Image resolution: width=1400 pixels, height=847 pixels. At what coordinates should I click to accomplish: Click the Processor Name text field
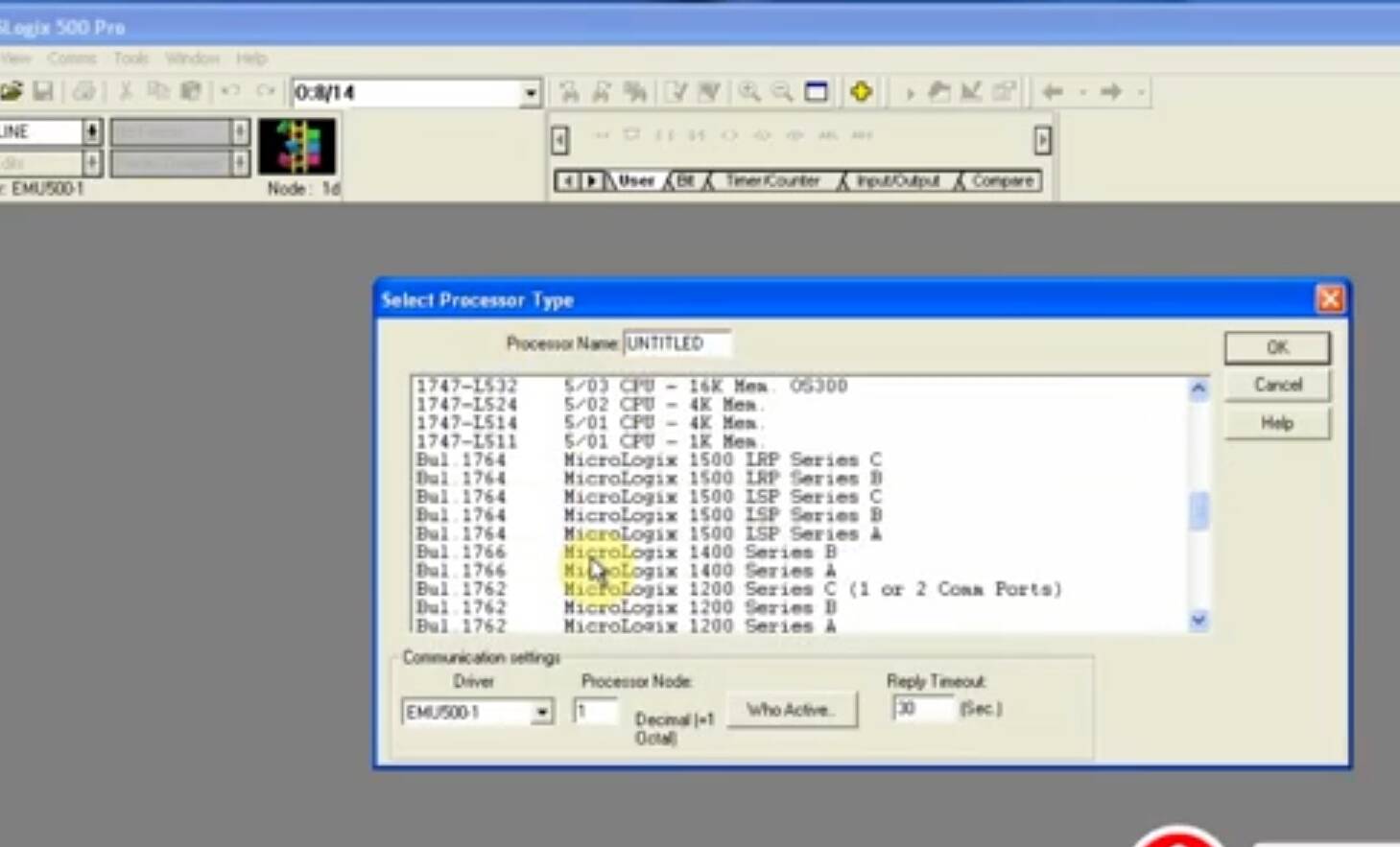(676, 343)
